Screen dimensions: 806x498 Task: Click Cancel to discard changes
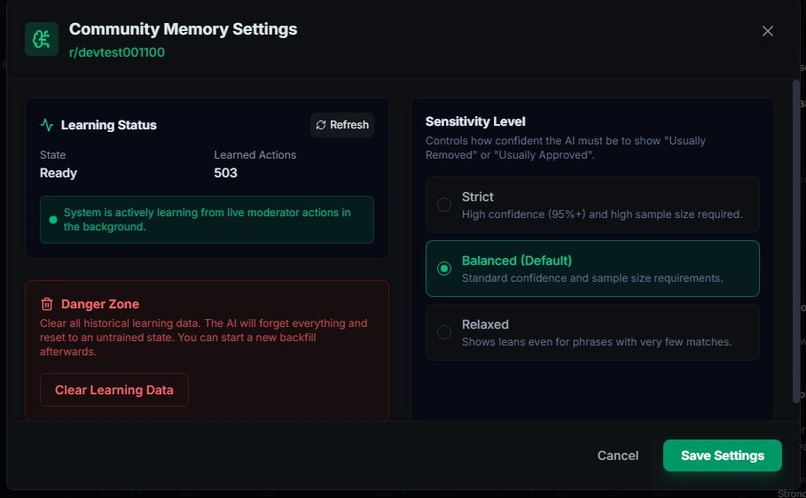[618, 455]
